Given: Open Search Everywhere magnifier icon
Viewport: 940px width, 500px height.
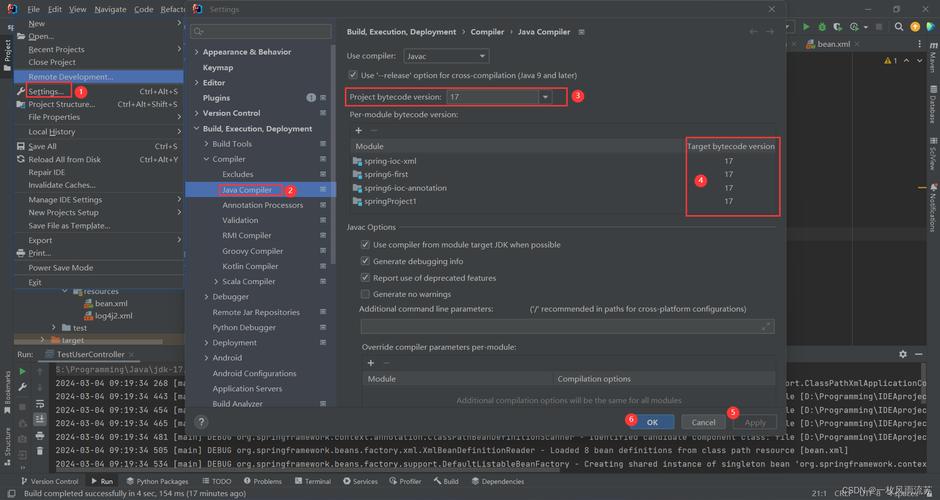Looking at the screenshot, I should (897, 27).
